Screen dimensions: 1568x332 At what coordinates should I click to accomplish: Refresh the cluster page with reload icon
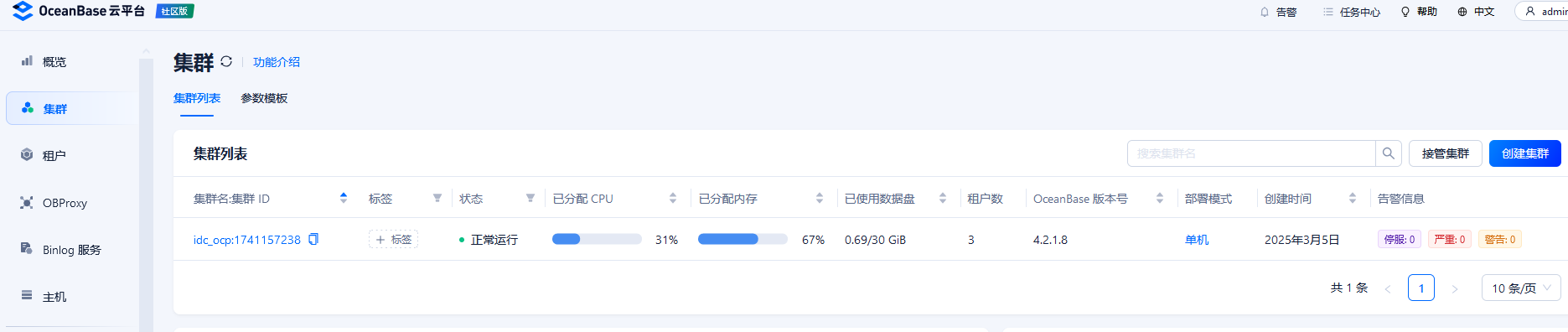pos(226,62)
